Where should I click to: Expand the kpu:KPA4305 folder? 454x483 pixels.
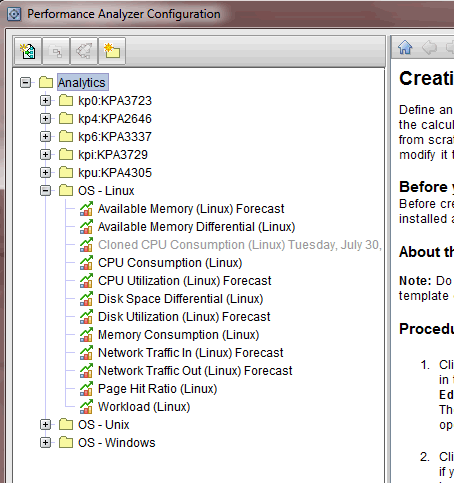[45, 172]
